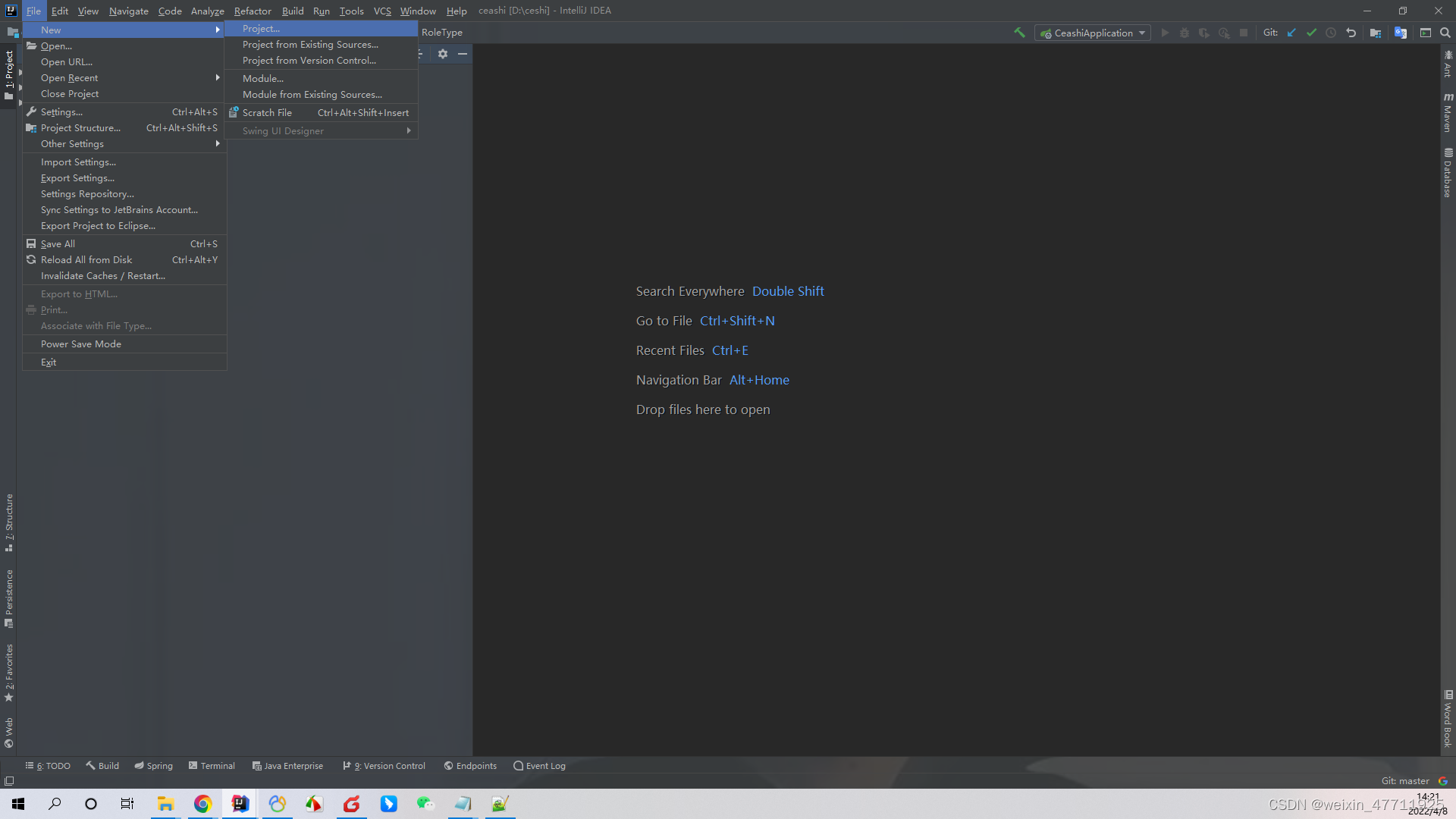Click the Run with Coverage icon
This screenshot has height=819, width=1456.
(1204, 33)
